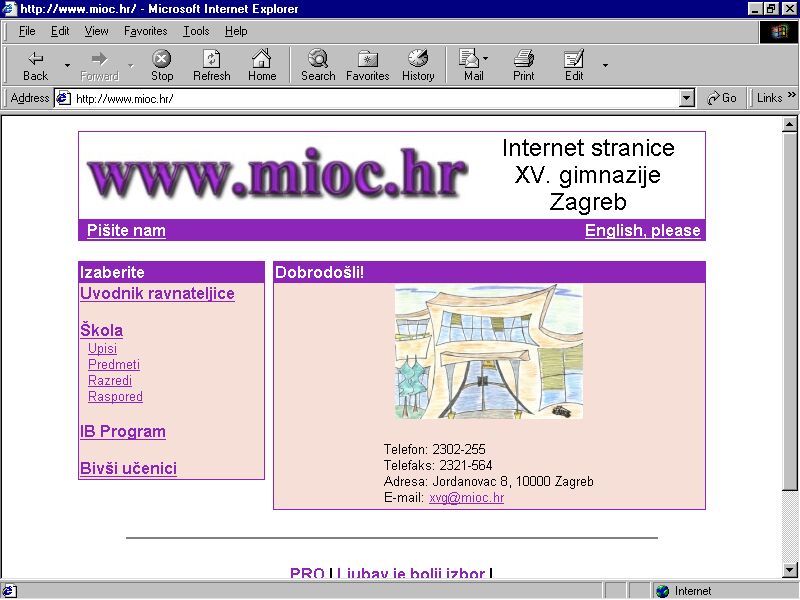Open the 'Raspored' sublink
The image size is (800, 600).
115,396
